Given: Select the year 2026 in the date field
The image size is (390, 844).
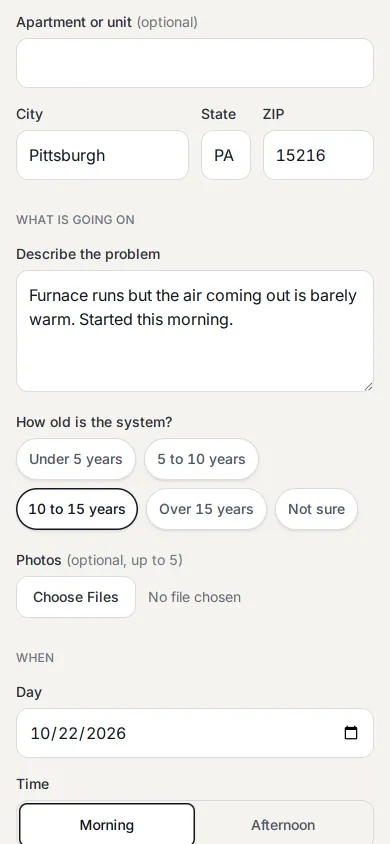Looking at the screenshot, I should [106, 733].
